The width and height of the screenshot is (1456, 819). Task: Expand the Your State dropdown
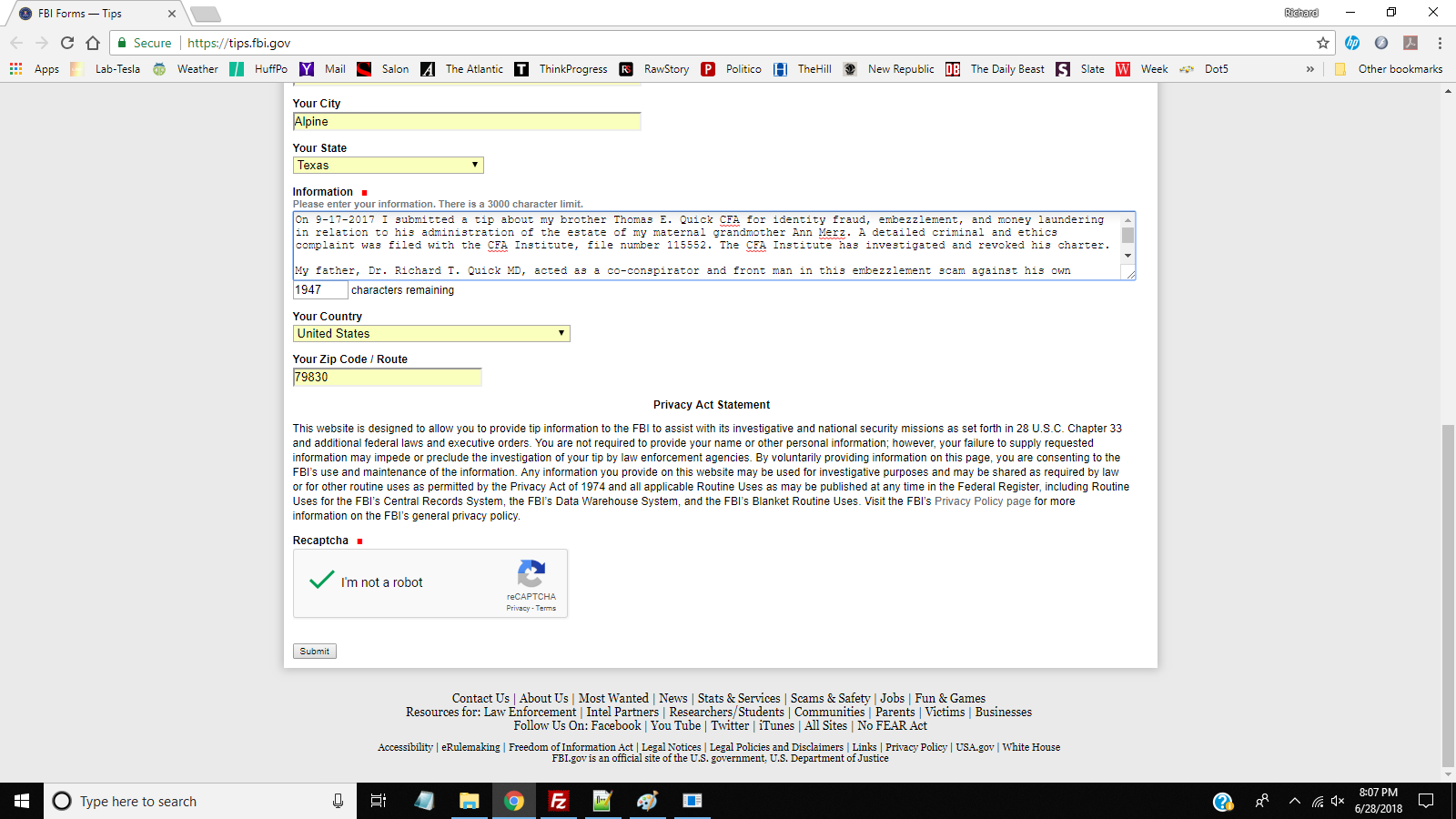click(x=389, y=165)
